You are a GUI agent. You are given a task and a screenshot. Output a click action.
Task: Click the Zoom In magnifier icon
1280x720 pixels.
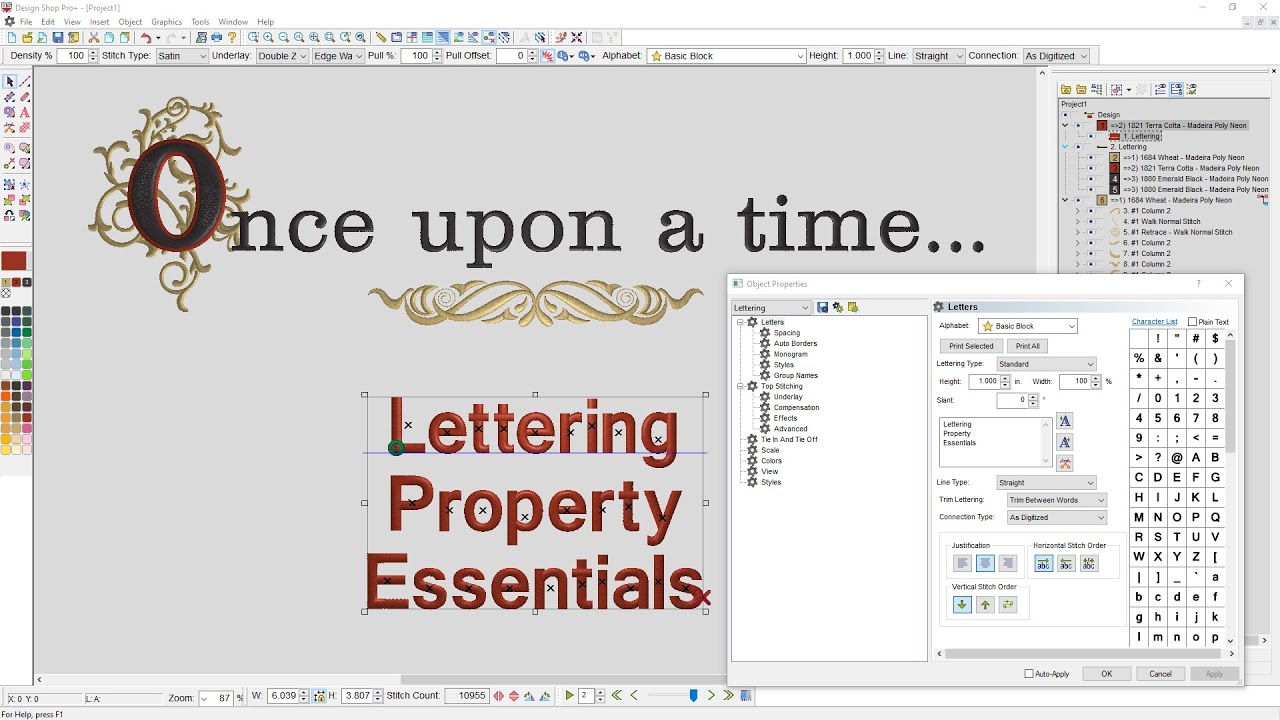tap(268, 37)
